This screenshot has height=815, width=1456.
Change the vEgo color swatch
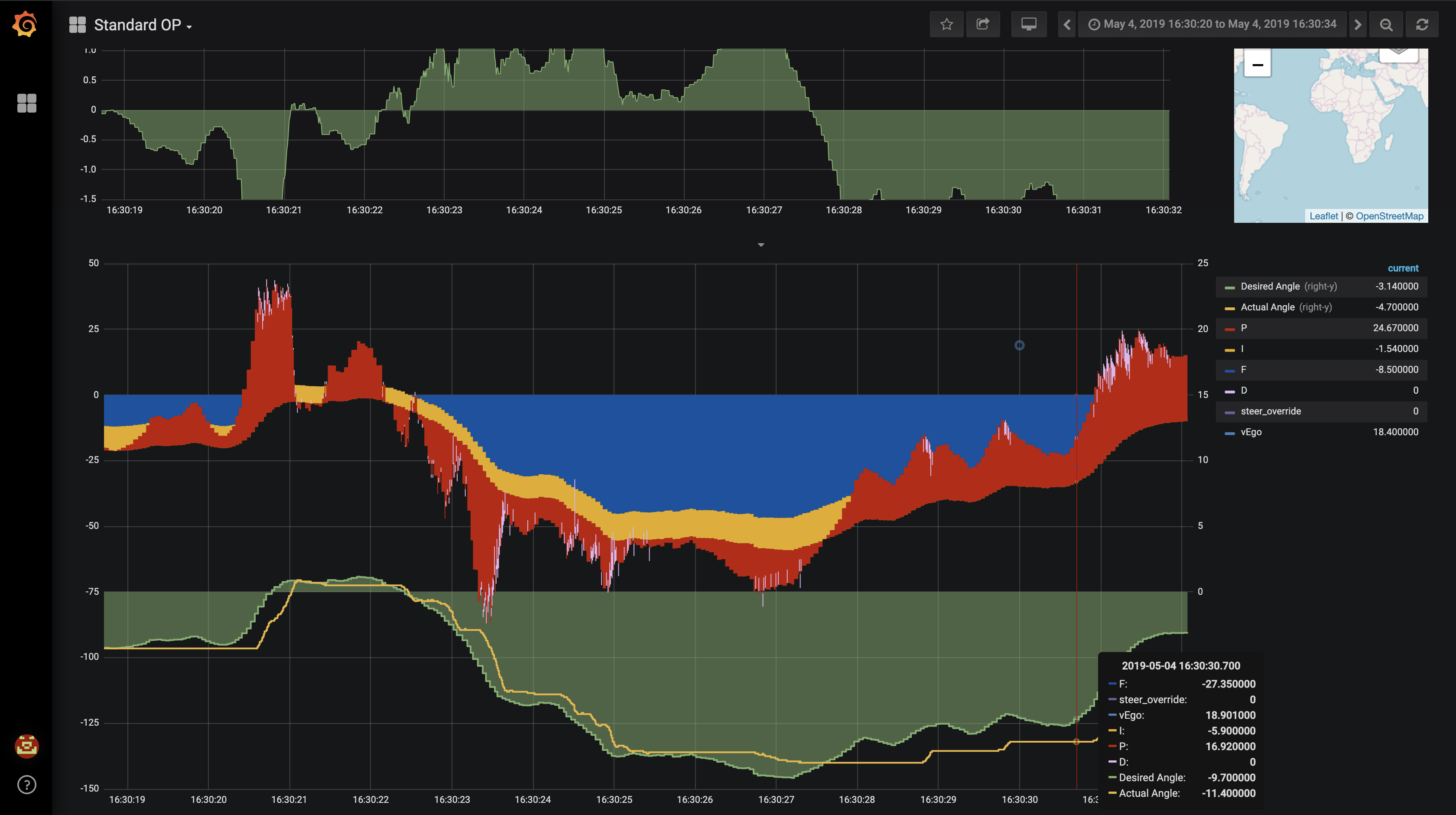[x=1229, y=434]
